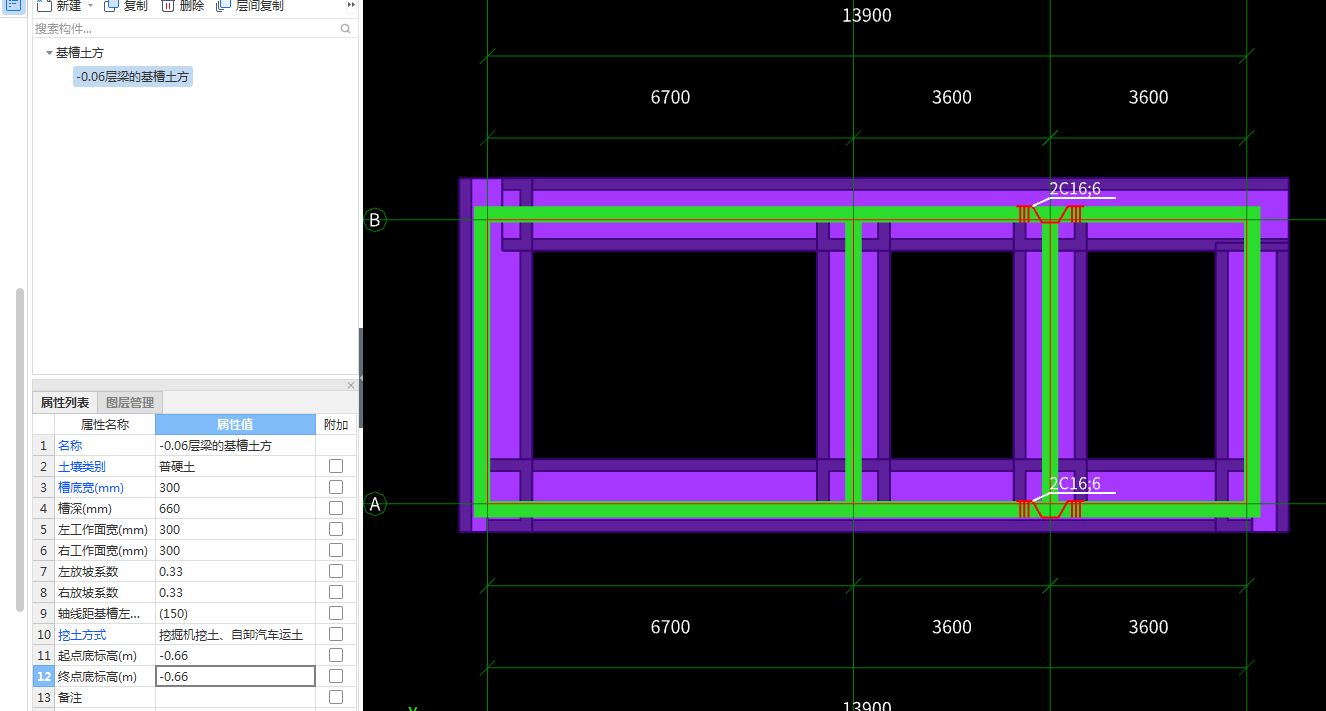The width and height of the screenshot is (1326, 711).
Task: Click the upper 2C16;6 rebar annotation
Action: (x=1075, y=189)
